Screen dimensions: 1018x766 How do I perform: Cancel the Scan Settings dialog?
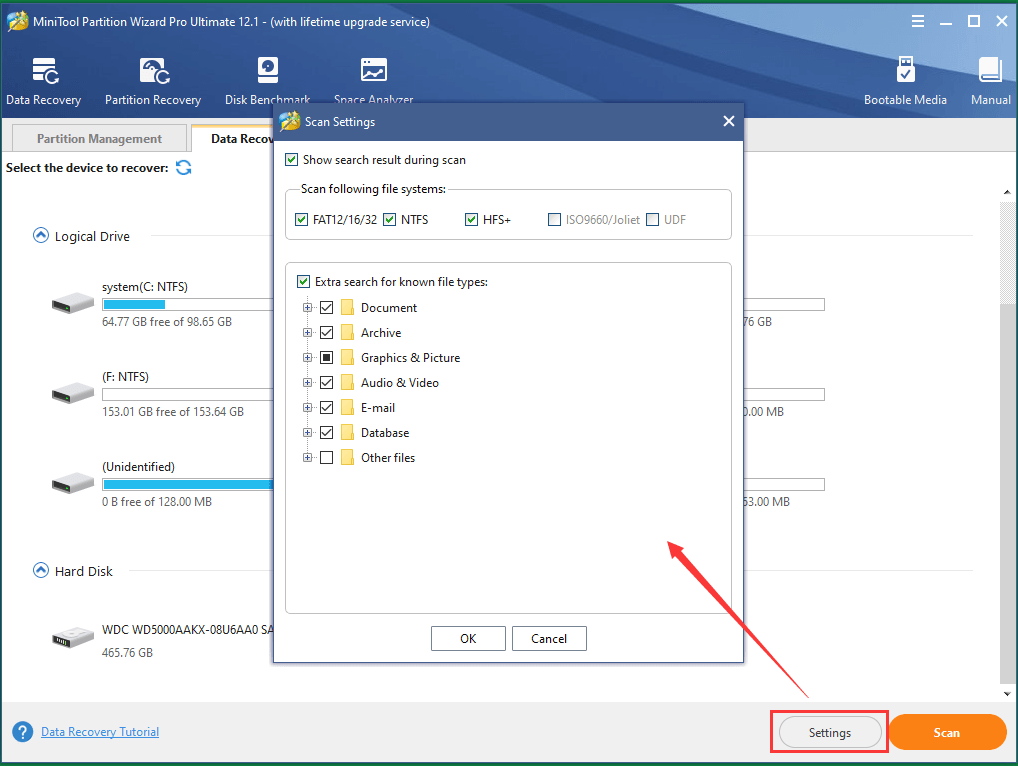[549, 638]
